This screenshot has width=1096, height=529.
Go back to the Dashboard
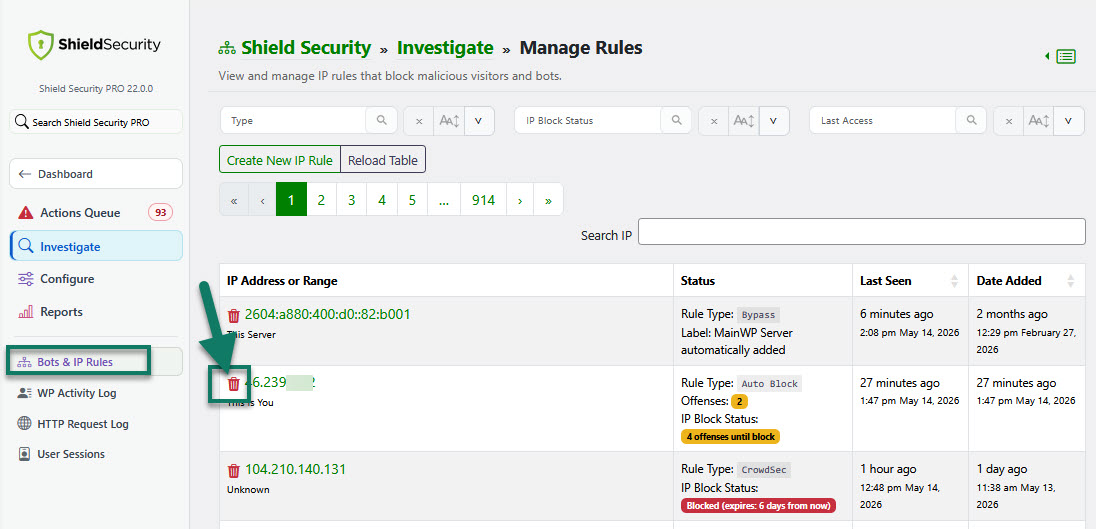tap(96, 174)
